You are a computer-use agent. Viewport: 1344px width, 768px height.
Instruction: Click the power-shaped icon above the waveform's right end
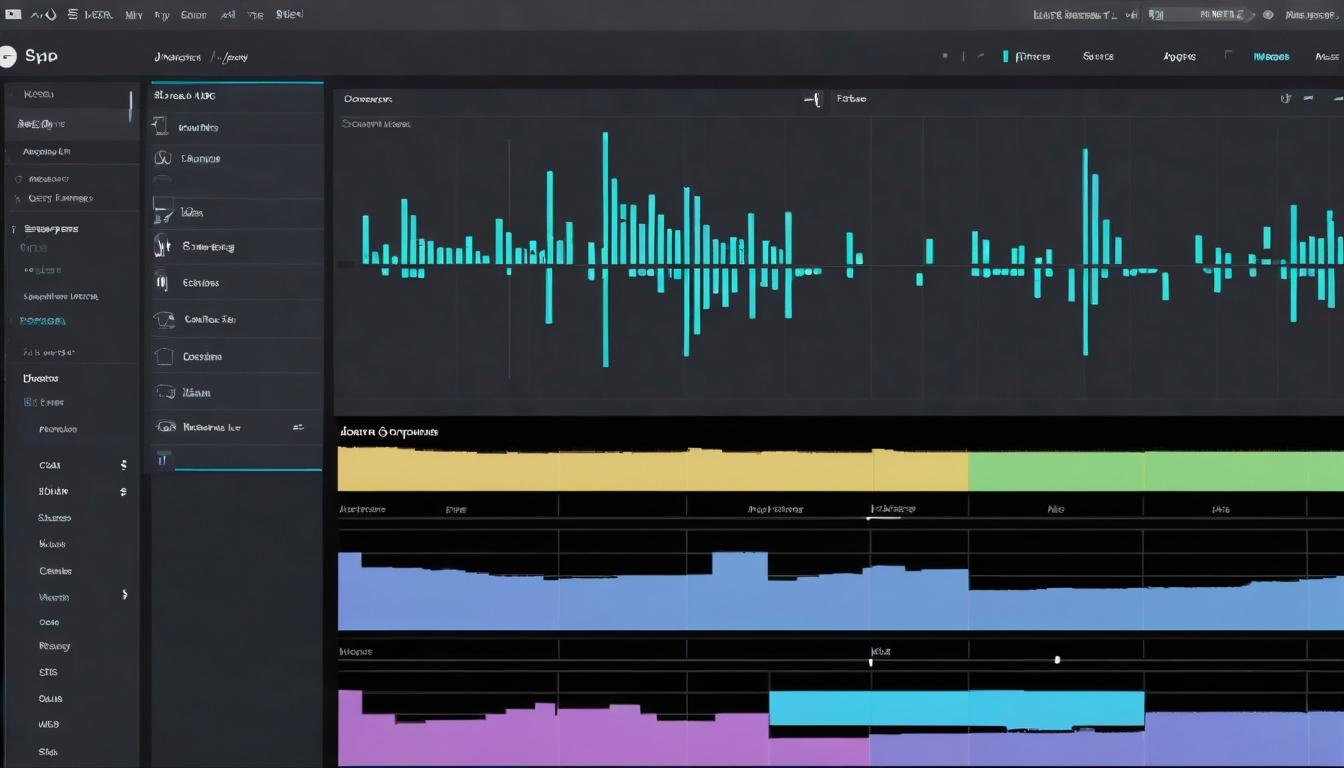click(1285, 98)
